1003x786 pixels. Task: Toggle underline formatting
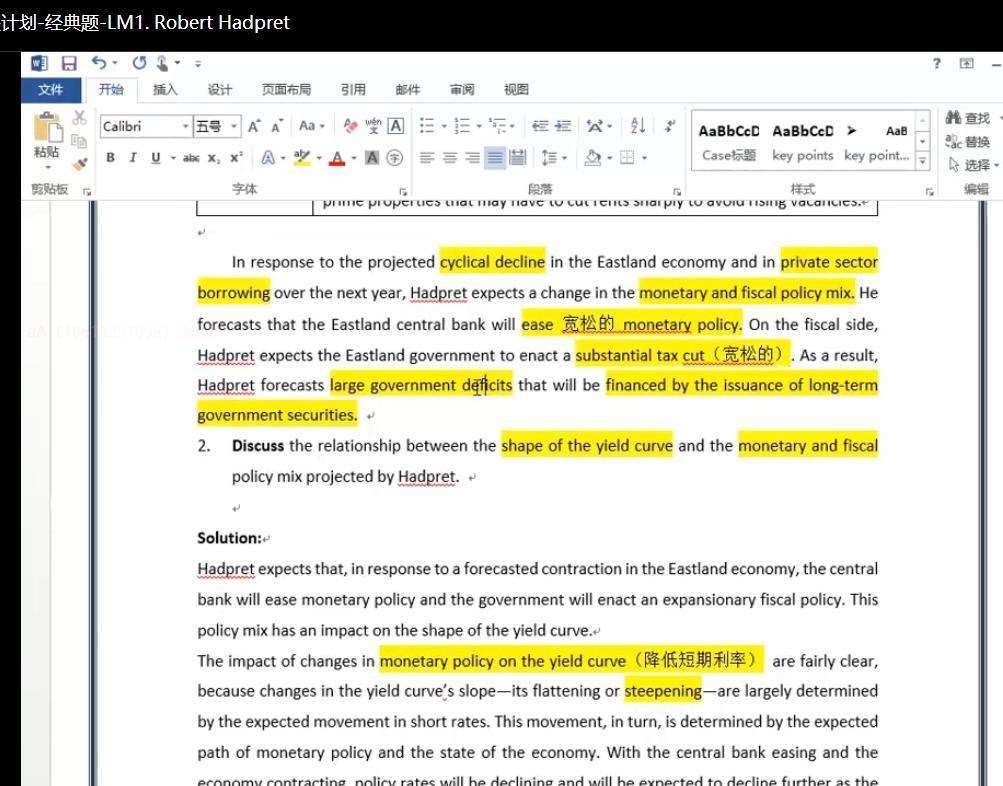155,158
